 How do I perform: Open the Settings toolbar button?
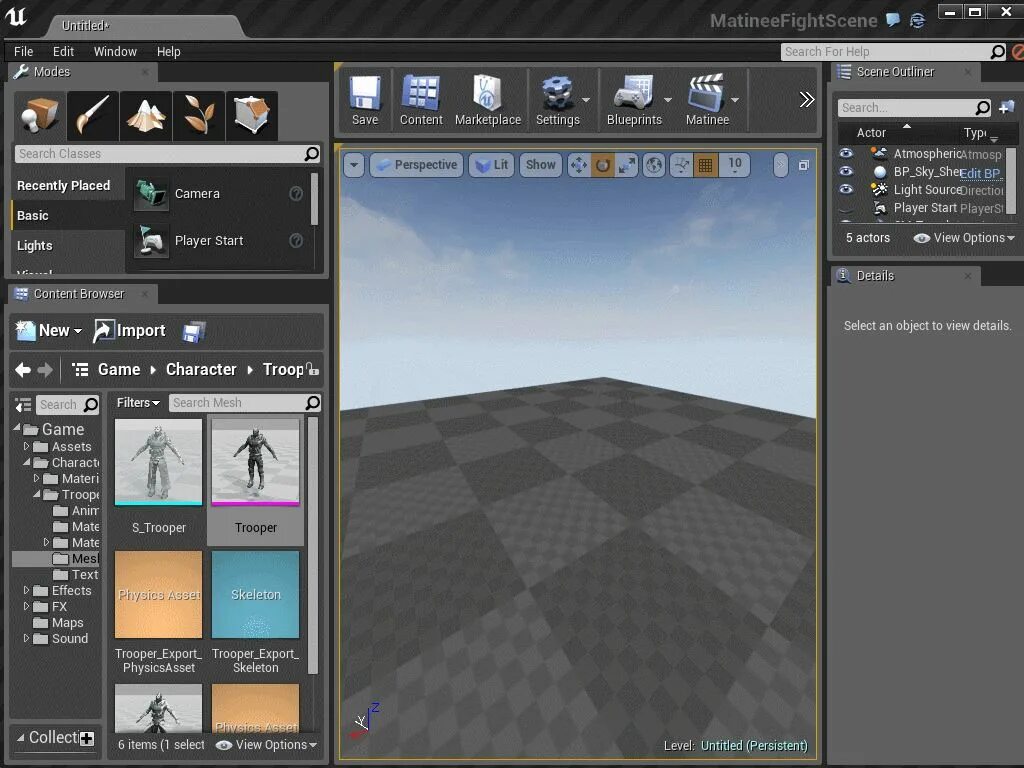click(x=557, y=100)
